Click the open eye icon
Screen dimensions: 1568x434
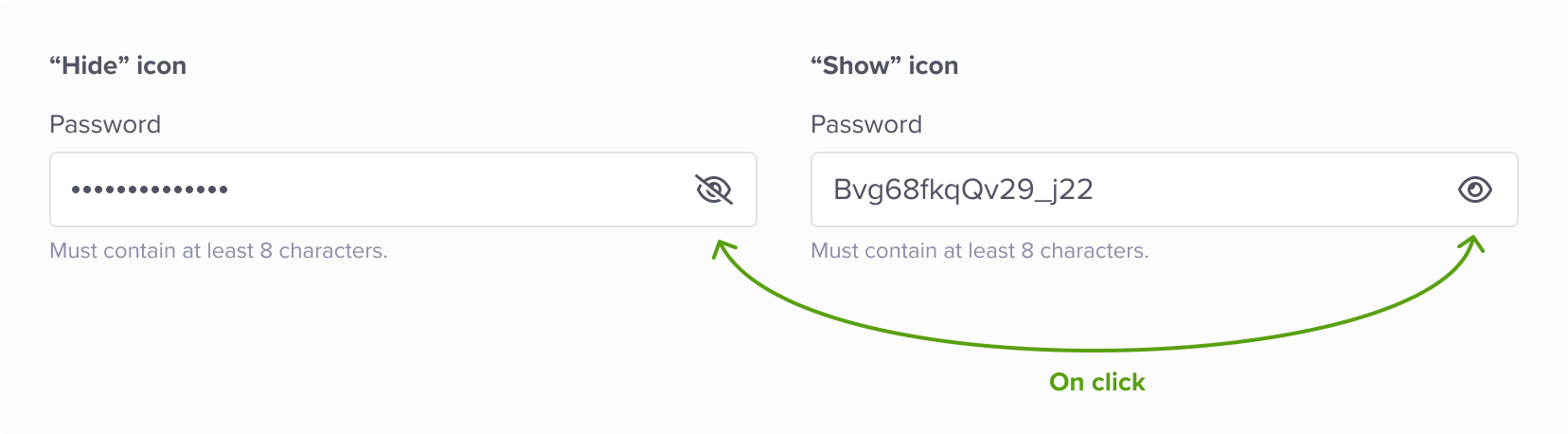(1475, 190)
